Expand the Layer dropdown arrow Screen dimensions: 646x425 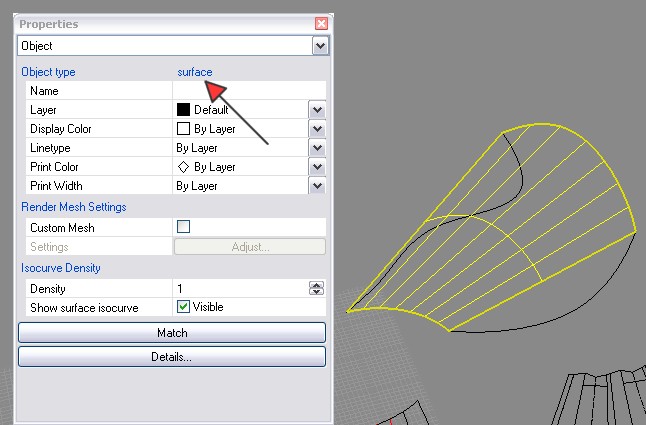317,110
